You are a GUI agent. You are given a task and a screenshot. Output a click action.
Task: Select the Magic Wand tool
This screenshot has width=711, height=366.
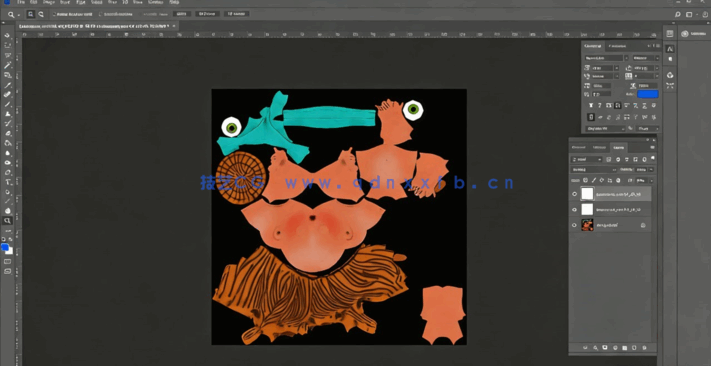coord(7,65)
